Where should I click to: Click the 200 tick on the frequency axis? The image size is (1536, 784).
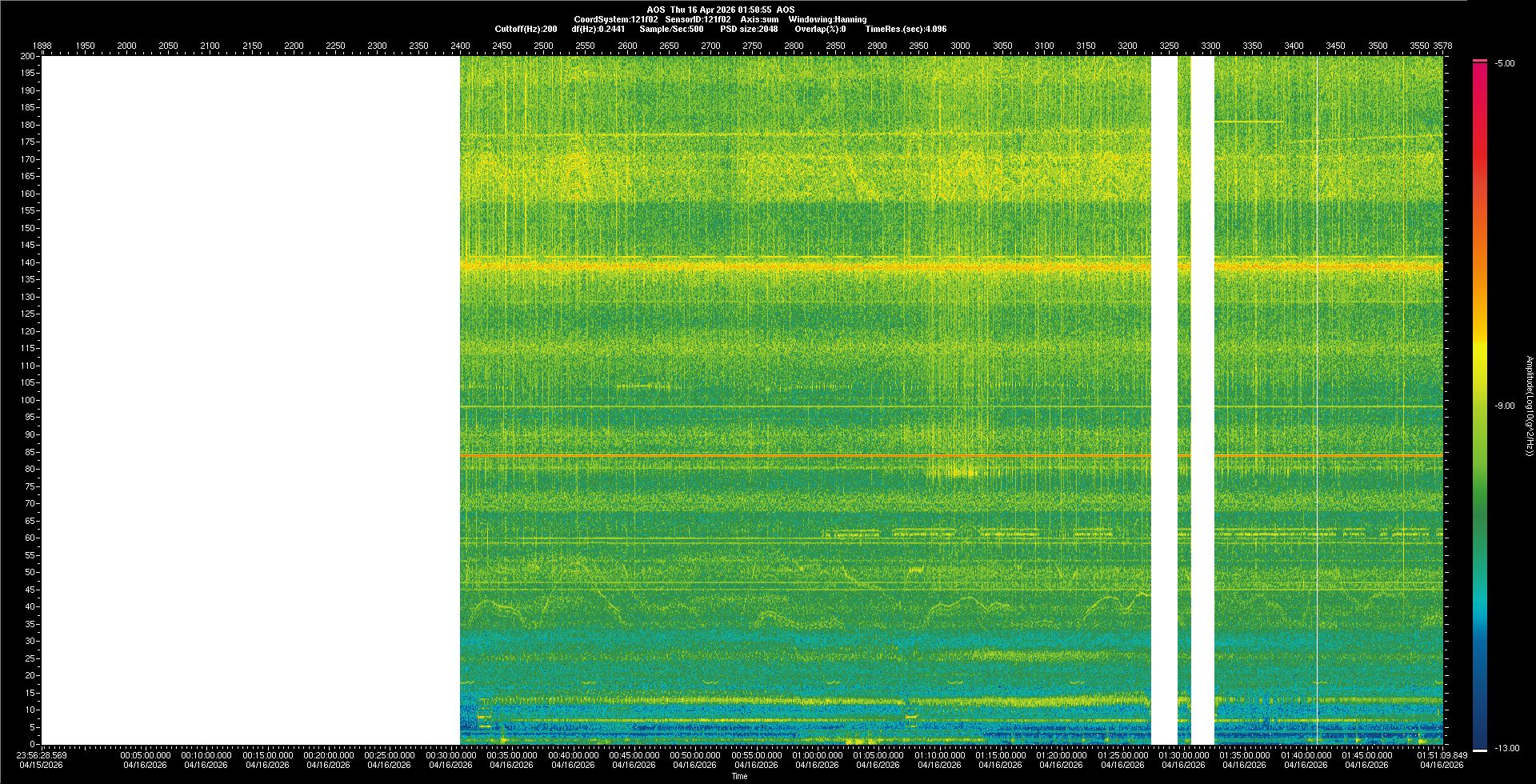[x=28, y=56]
